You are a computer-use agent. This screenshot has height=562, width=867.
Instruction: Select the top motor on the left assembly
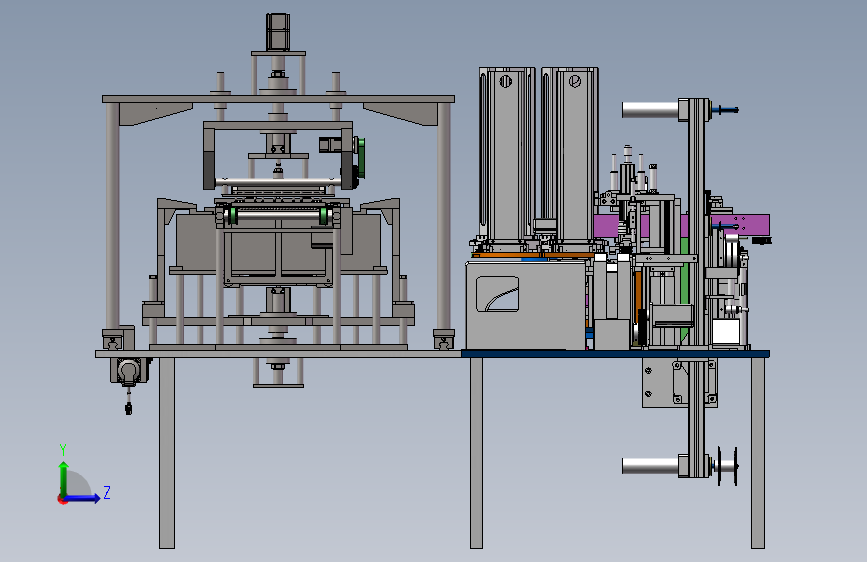(278, 32)
